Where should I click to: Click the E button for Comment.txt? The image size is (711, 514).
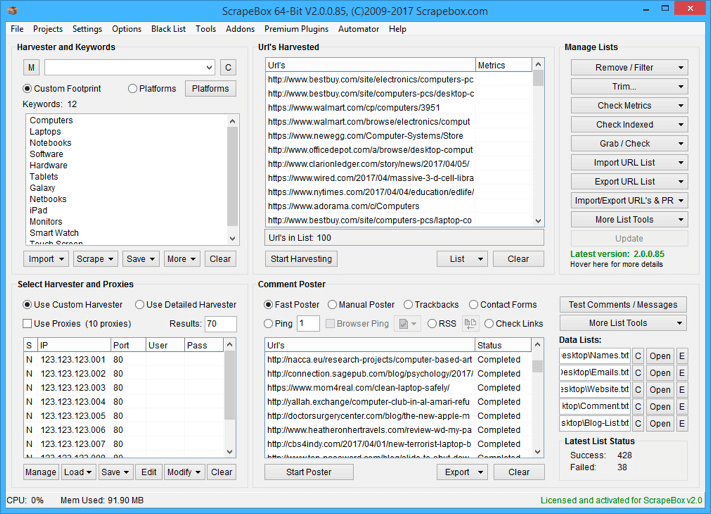[682, 407]
